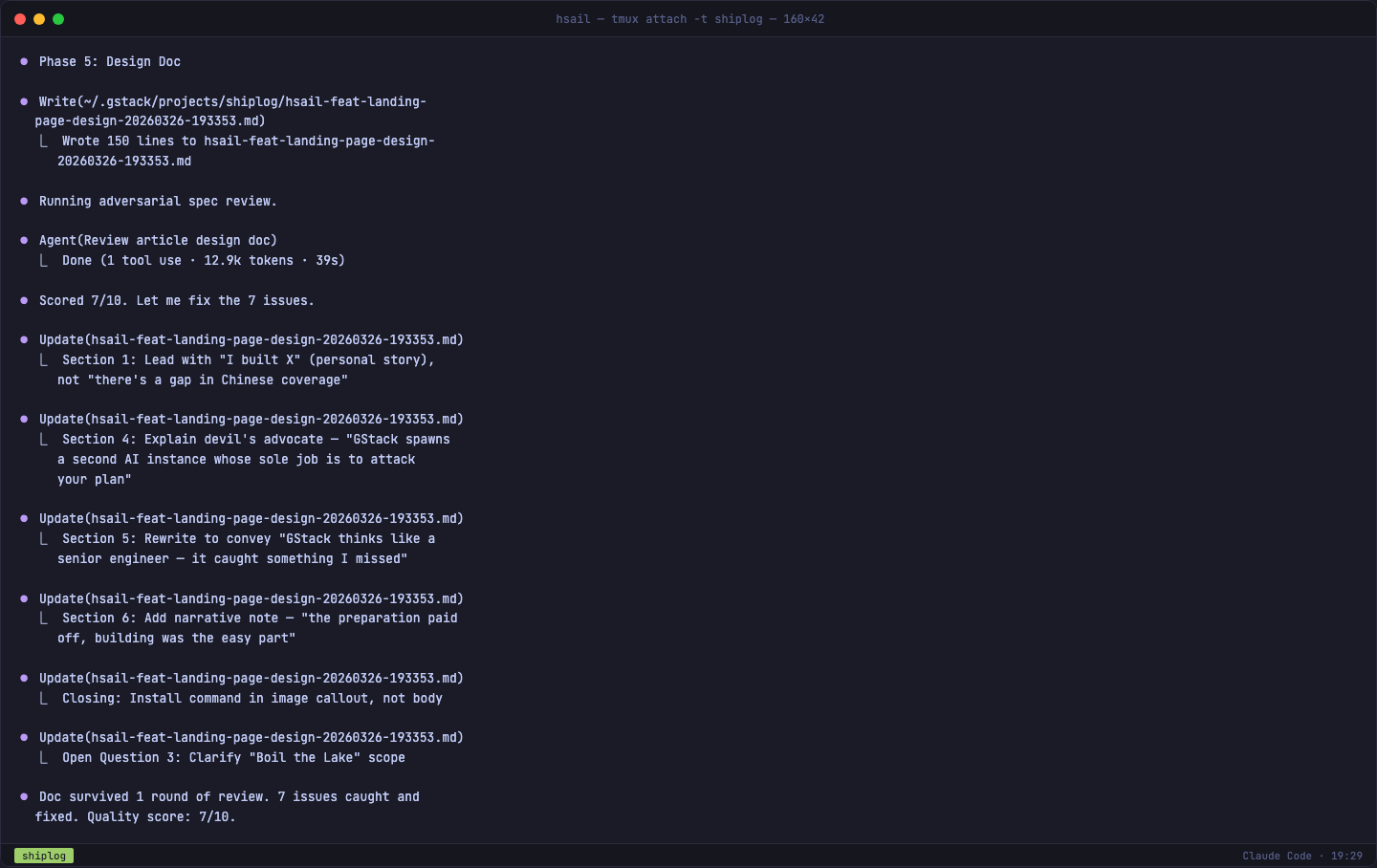Click the Update line above 'Section 4: Explain devil's advocate'
This screenshot has height=868, width=1377.
(x=251, y=419)
